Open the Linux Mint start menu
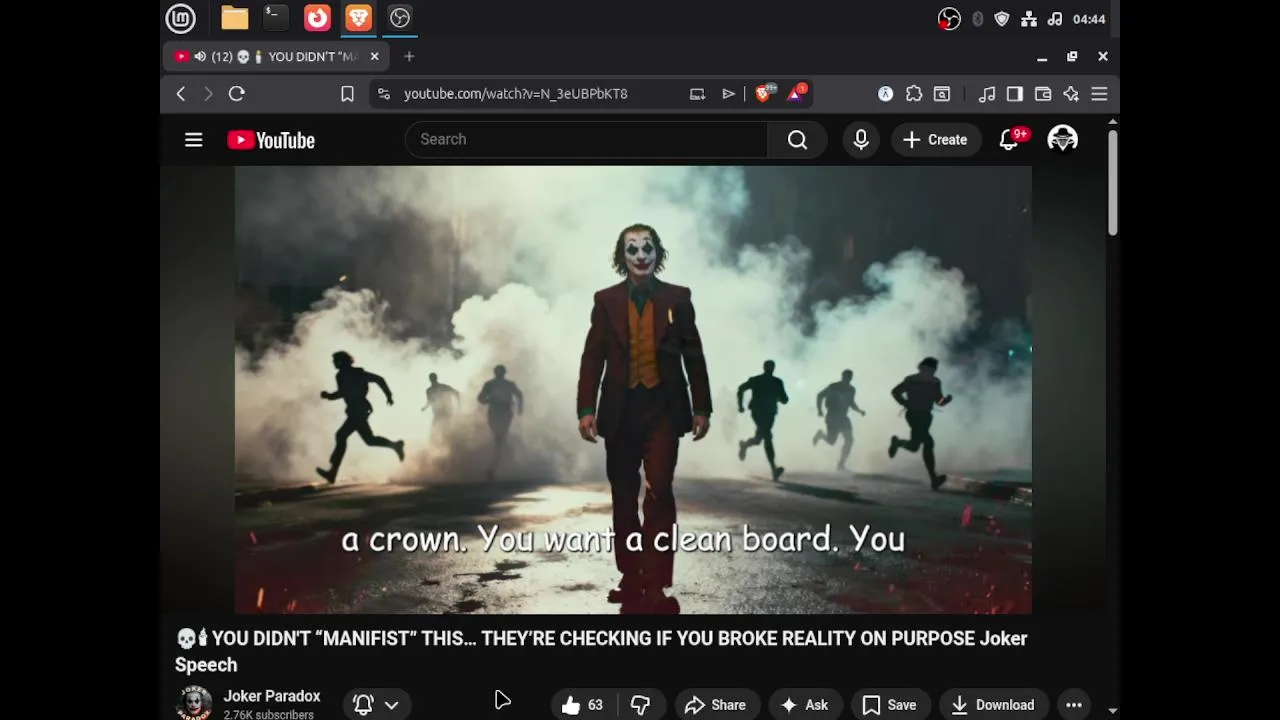This screenshot has width=1280, height=720. click(x=180, y=18)
